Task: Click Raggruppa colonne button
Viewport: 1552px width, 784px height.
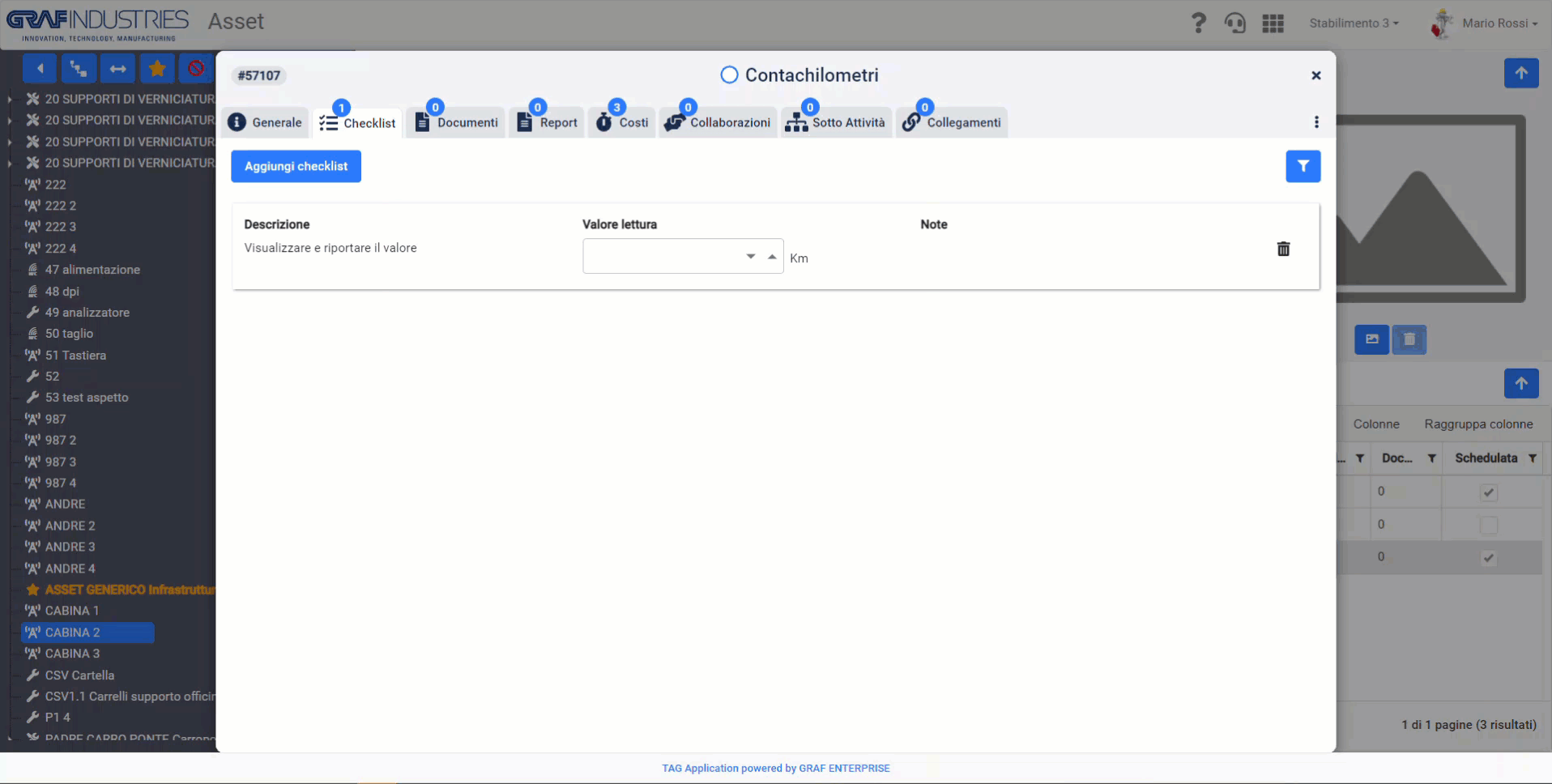Action: (x=1478, y=424)
